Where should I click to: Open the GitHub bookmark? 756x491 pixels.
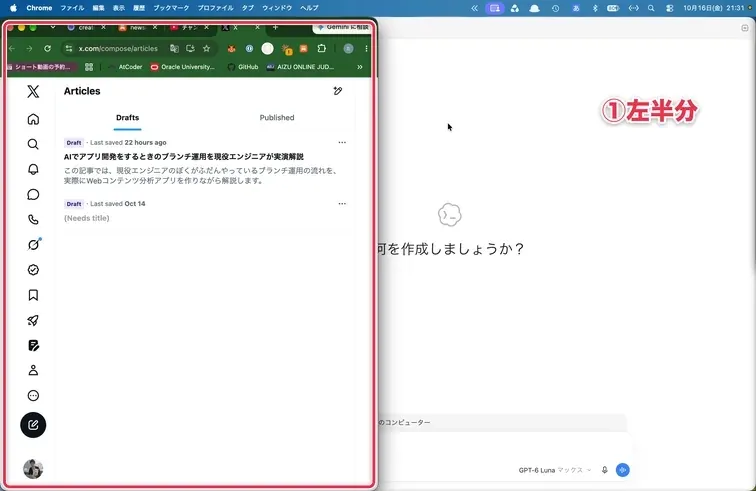coord(243,67)
